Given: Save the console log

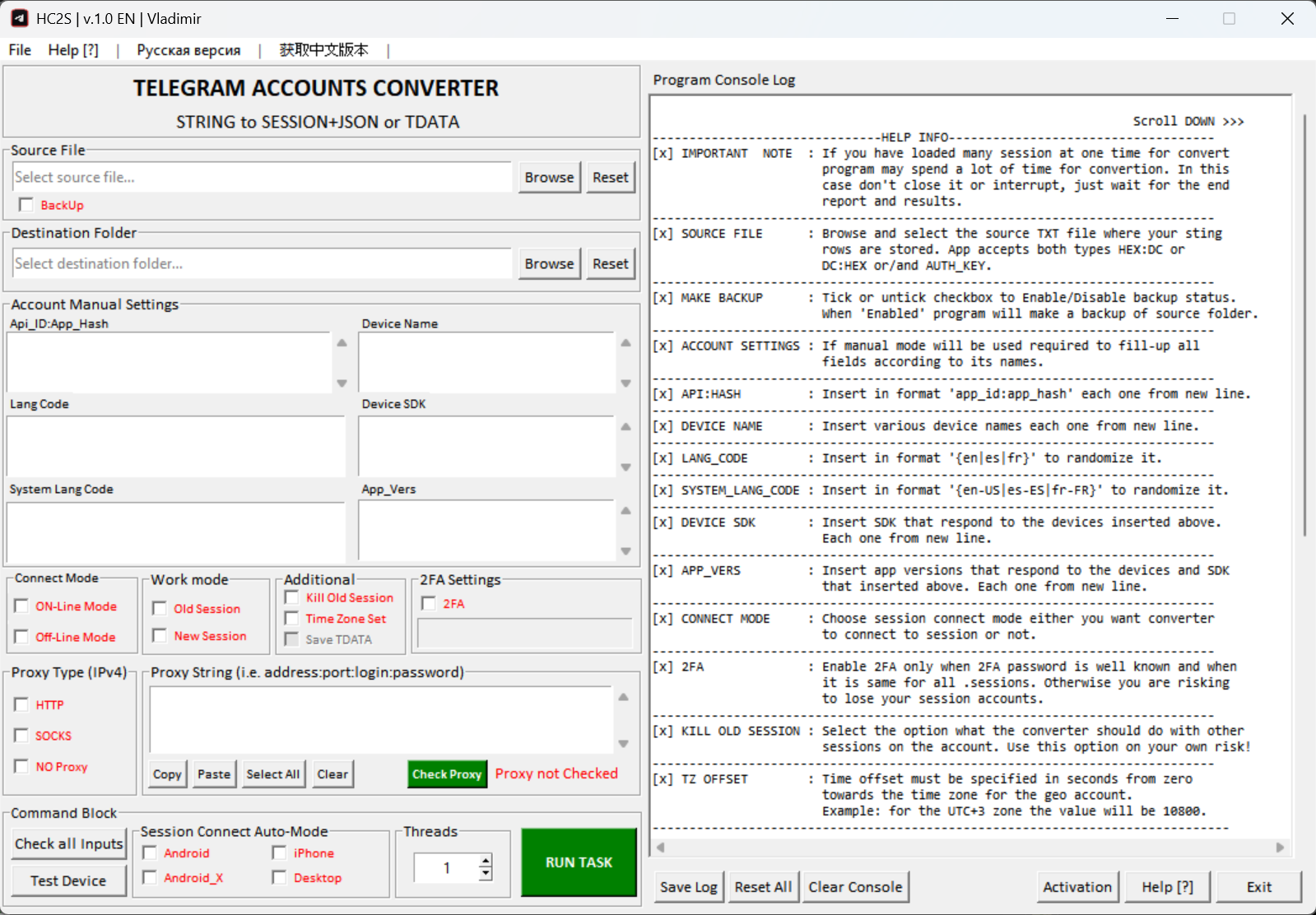Looking at the screenshot, I should click(x=689, y=887).
